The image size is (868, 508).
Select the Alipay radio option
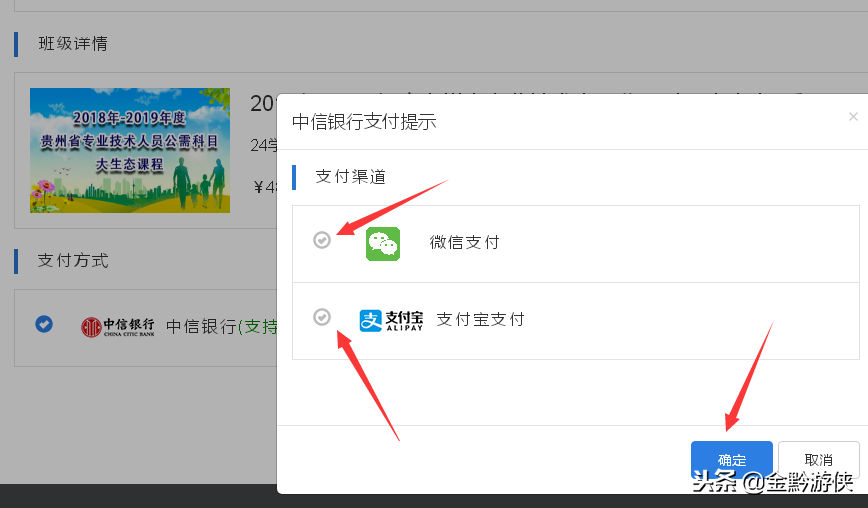322,317
